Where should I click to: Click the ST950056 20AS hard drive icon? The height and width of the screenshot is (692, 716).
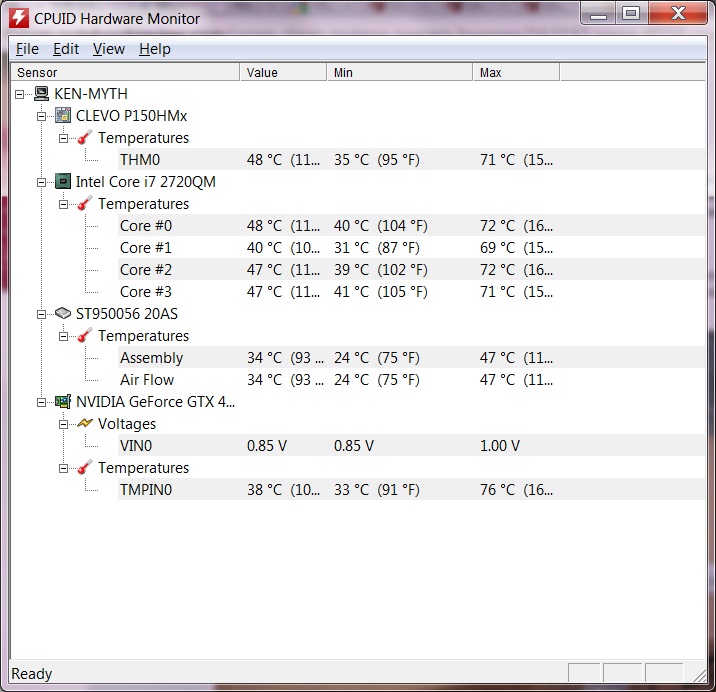tap(63, 313)
